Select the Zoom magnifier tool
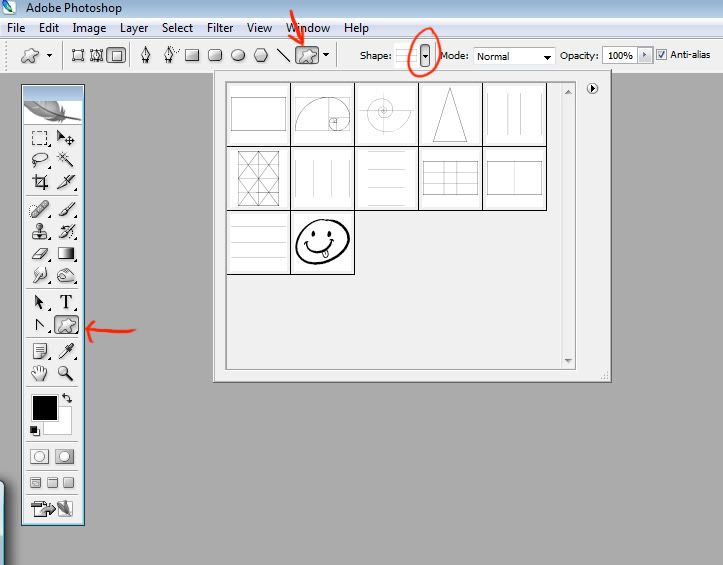This screenshot has width=723, height=565. pyautogui.click(x=65, y=373)
